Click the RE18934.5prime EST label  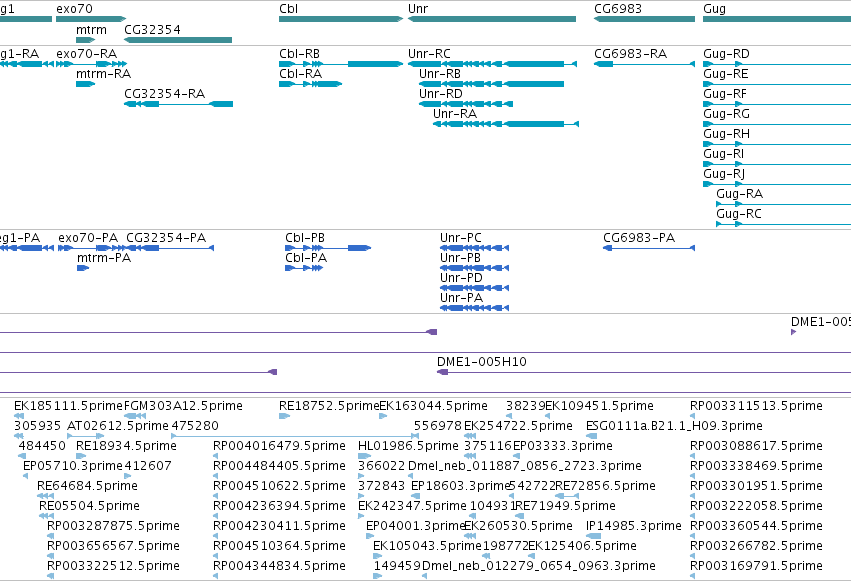click(x=126, y=446)
